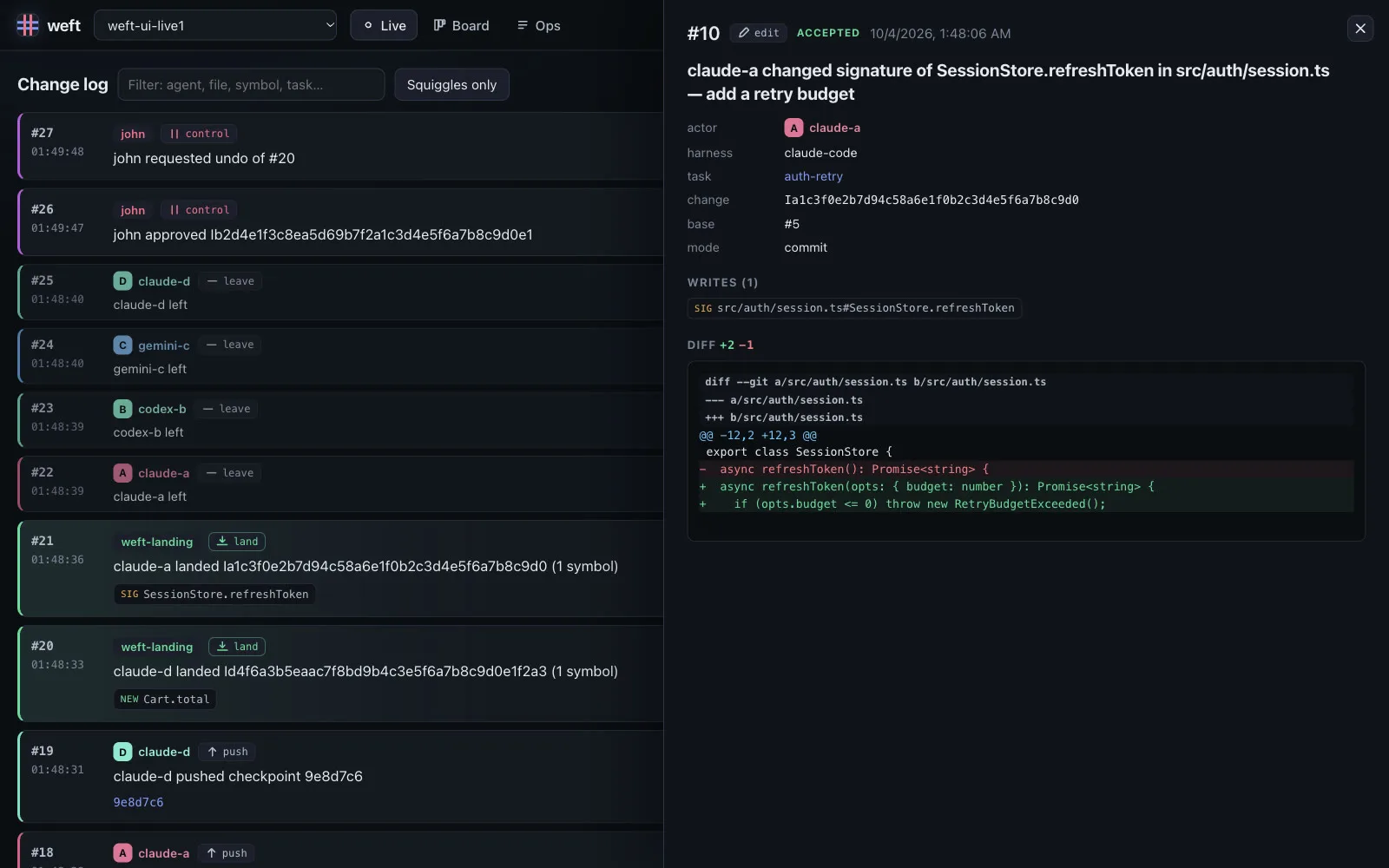This screenshot has height=868, width=1389.
Task: Click claude-d avatar on entry #19
Action: coord(122,752)
